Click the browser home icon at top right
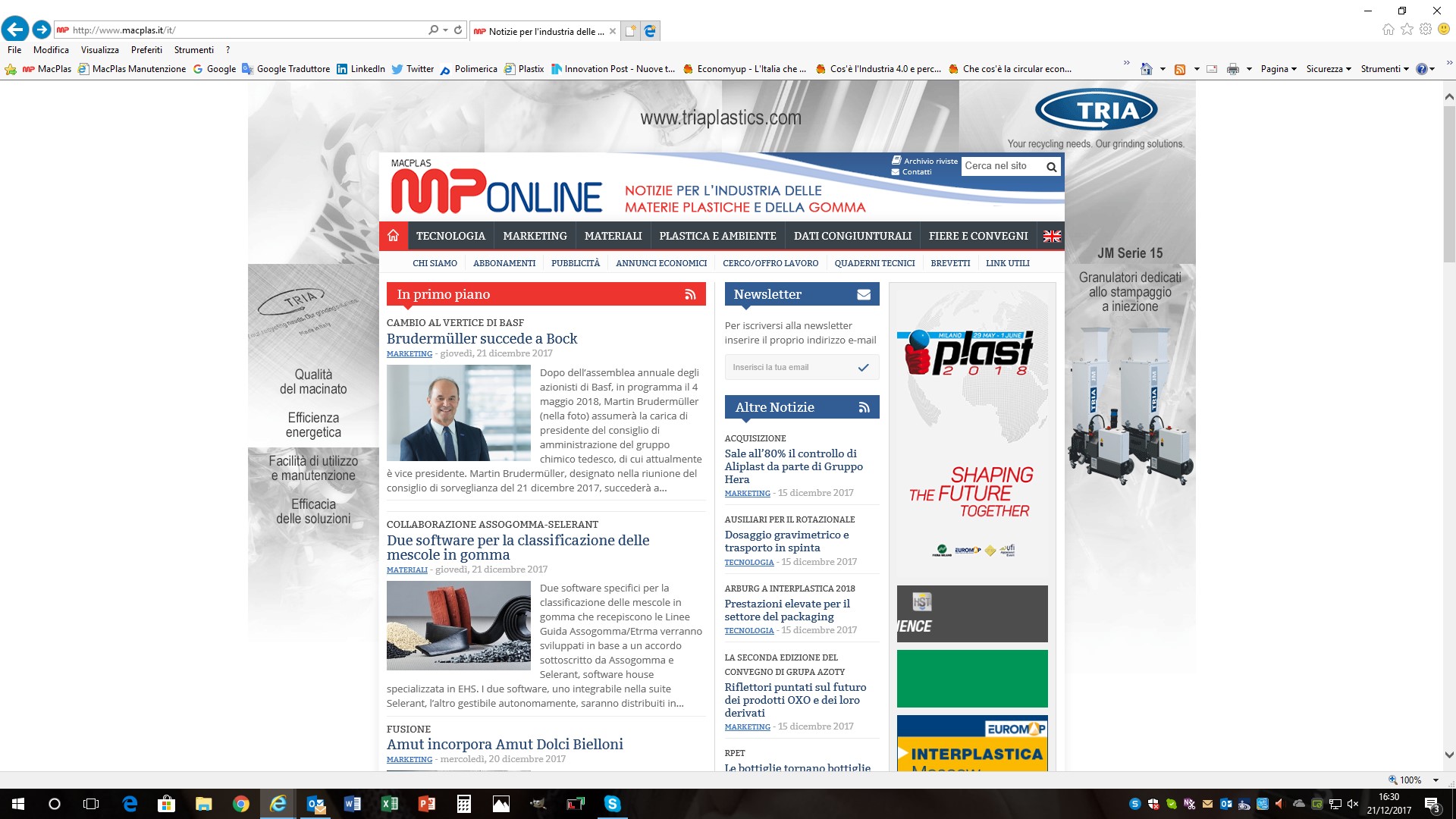The height and width of the screenshot is (819, 1456). [1388, 30]
